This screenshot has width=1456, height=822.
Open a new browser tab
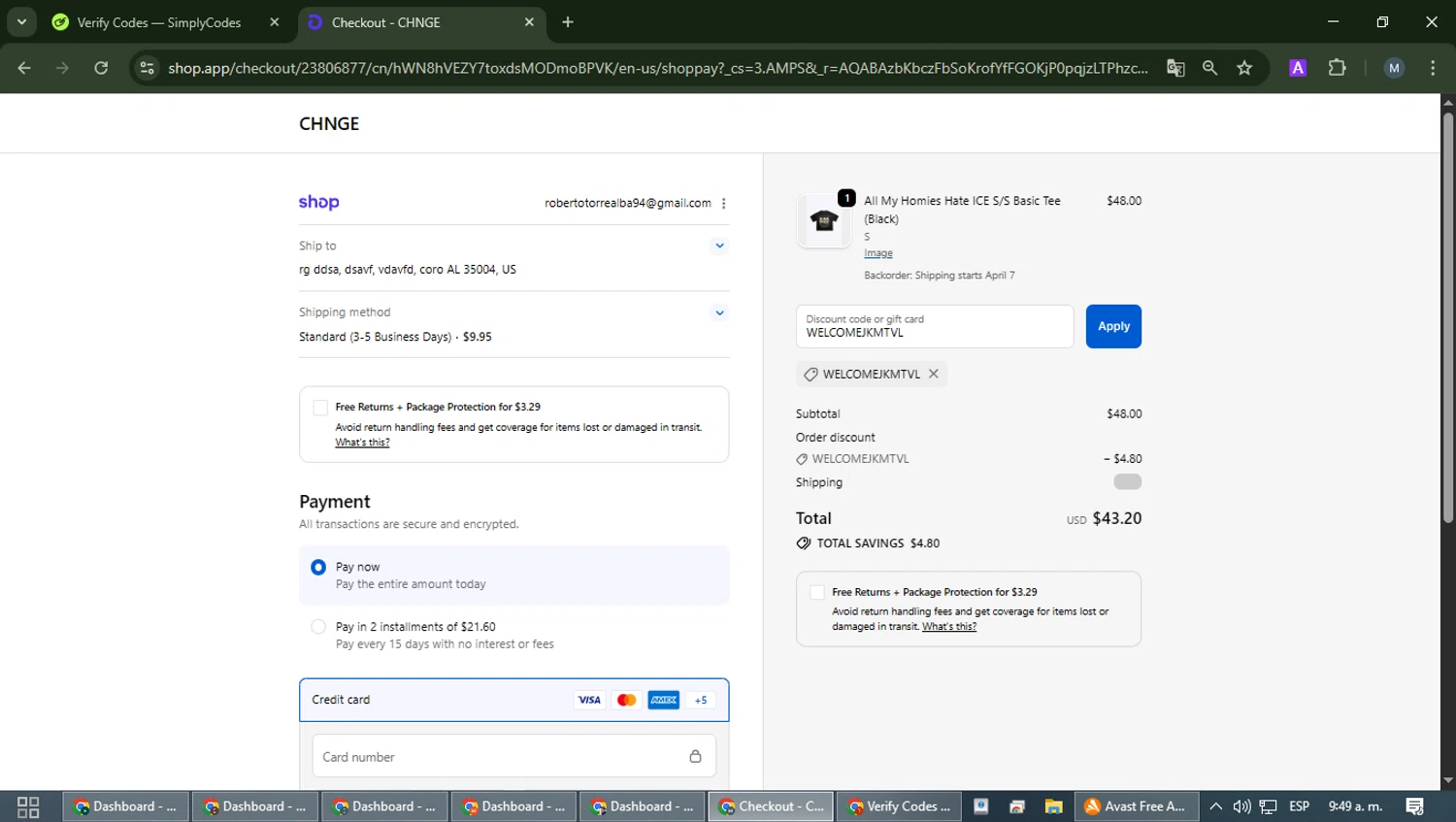568,22
